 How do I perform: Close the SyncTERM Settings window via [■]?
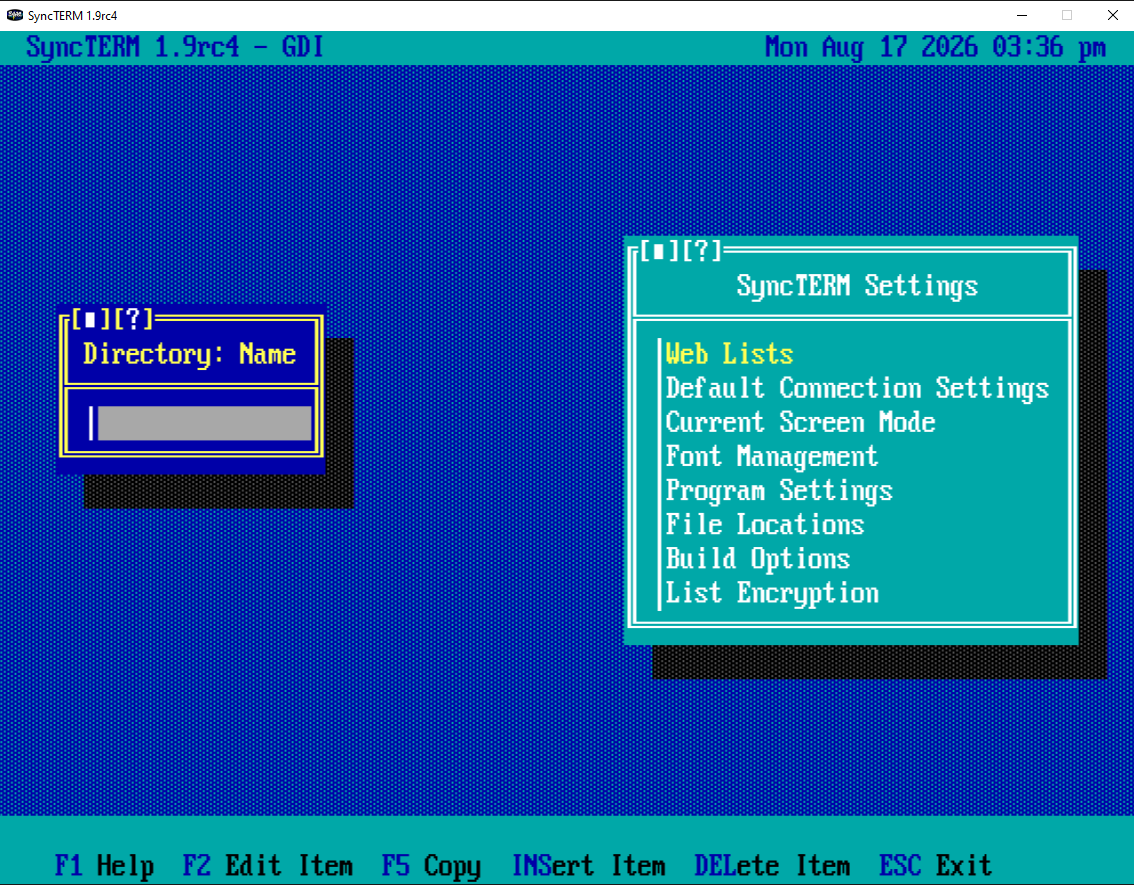658,251
